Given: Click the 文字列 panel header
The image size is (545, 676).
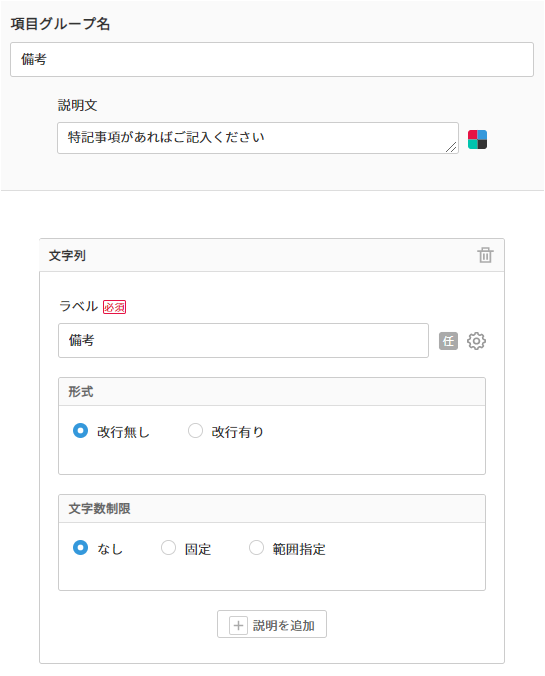Looking at the screenshot, I should [272, 255].
